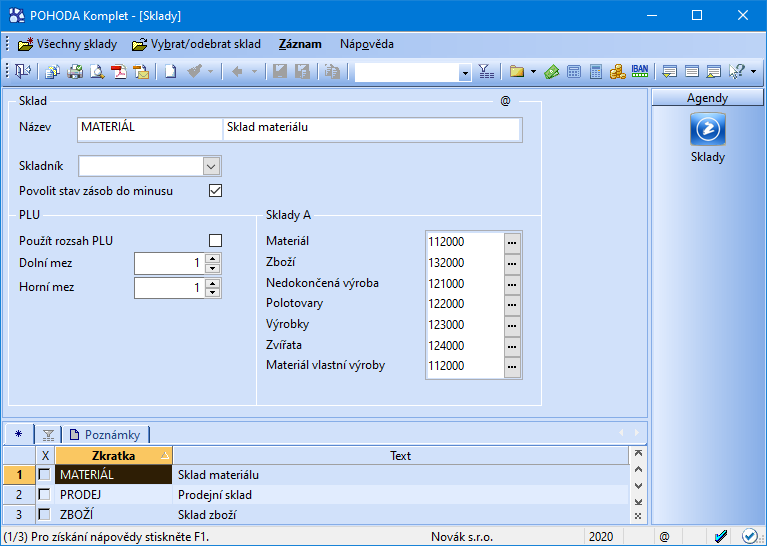Click the @ symbol in Sklad header

[x=505, y=101]
